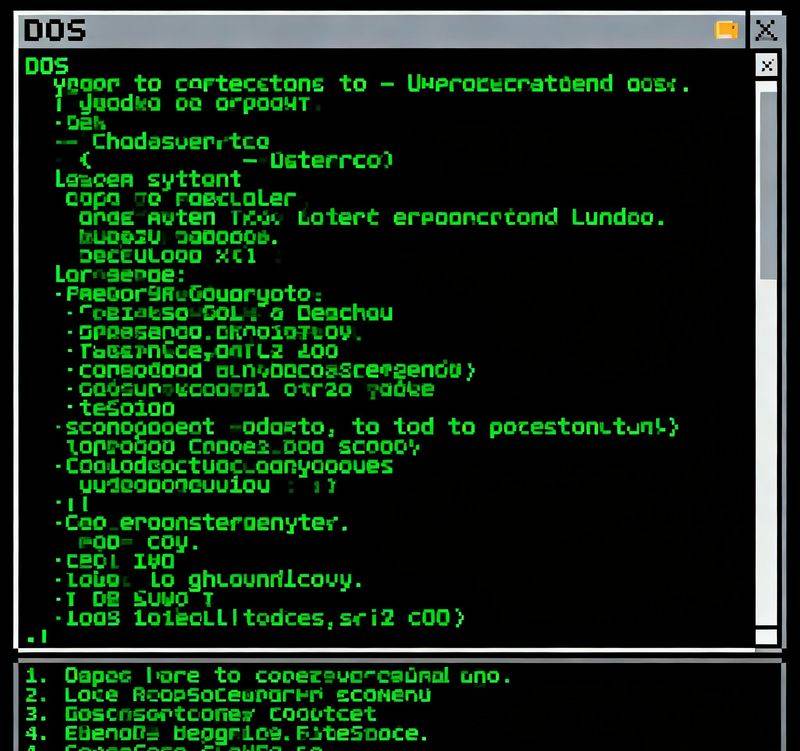Click the green DOS text on first terminal line

point(46,66)
